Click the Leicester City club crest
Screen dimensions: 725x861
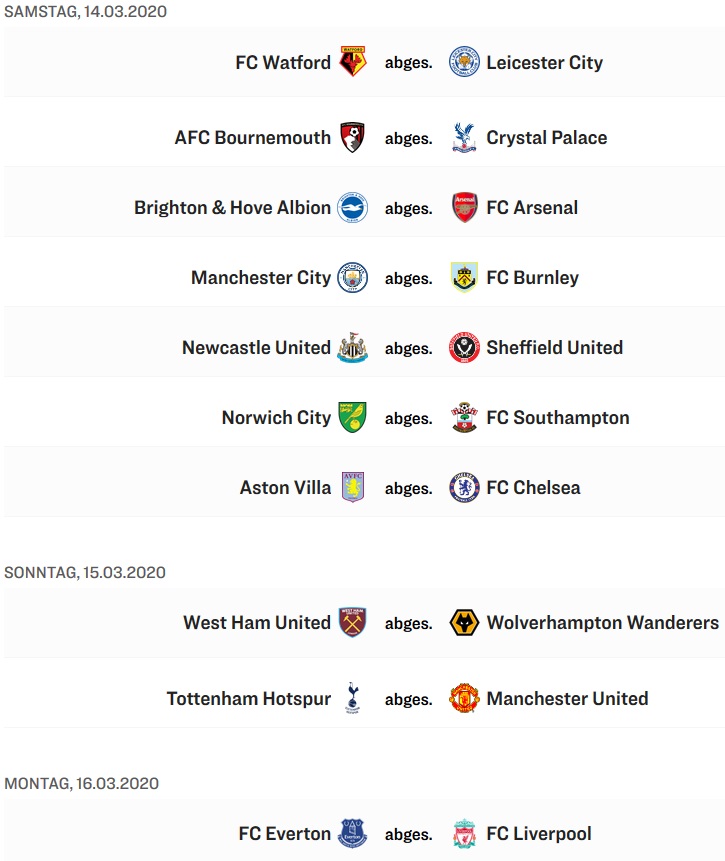click(x=464, y=62)
